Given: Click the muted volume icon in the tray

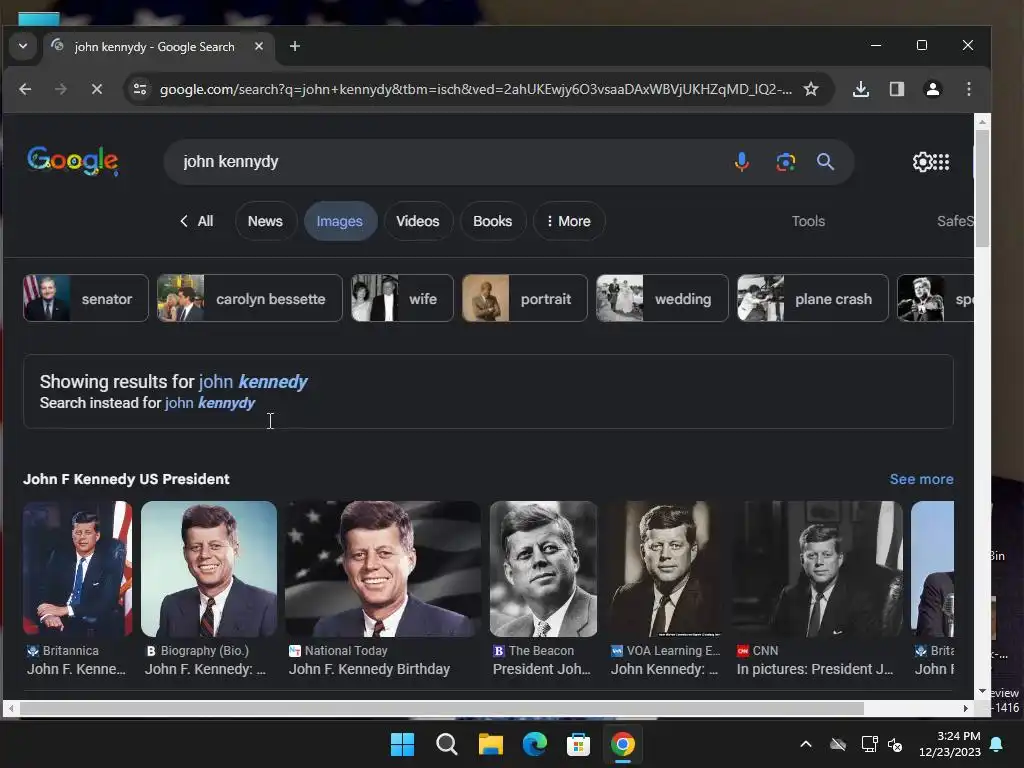Looking at the screenshot, I should (x=895, y=744).
